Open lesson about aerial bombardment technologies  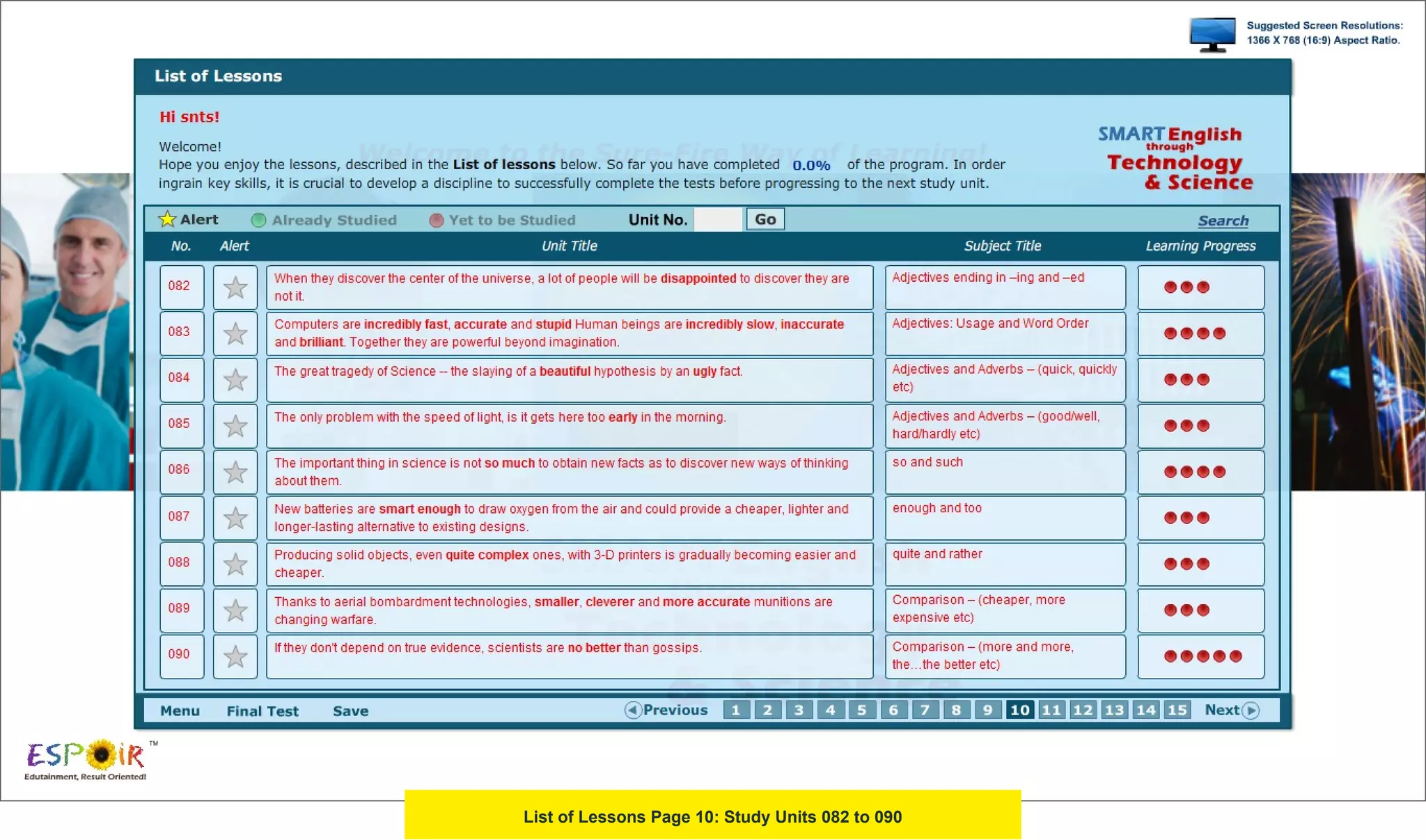pyautogui.click(x=570, y=610)
